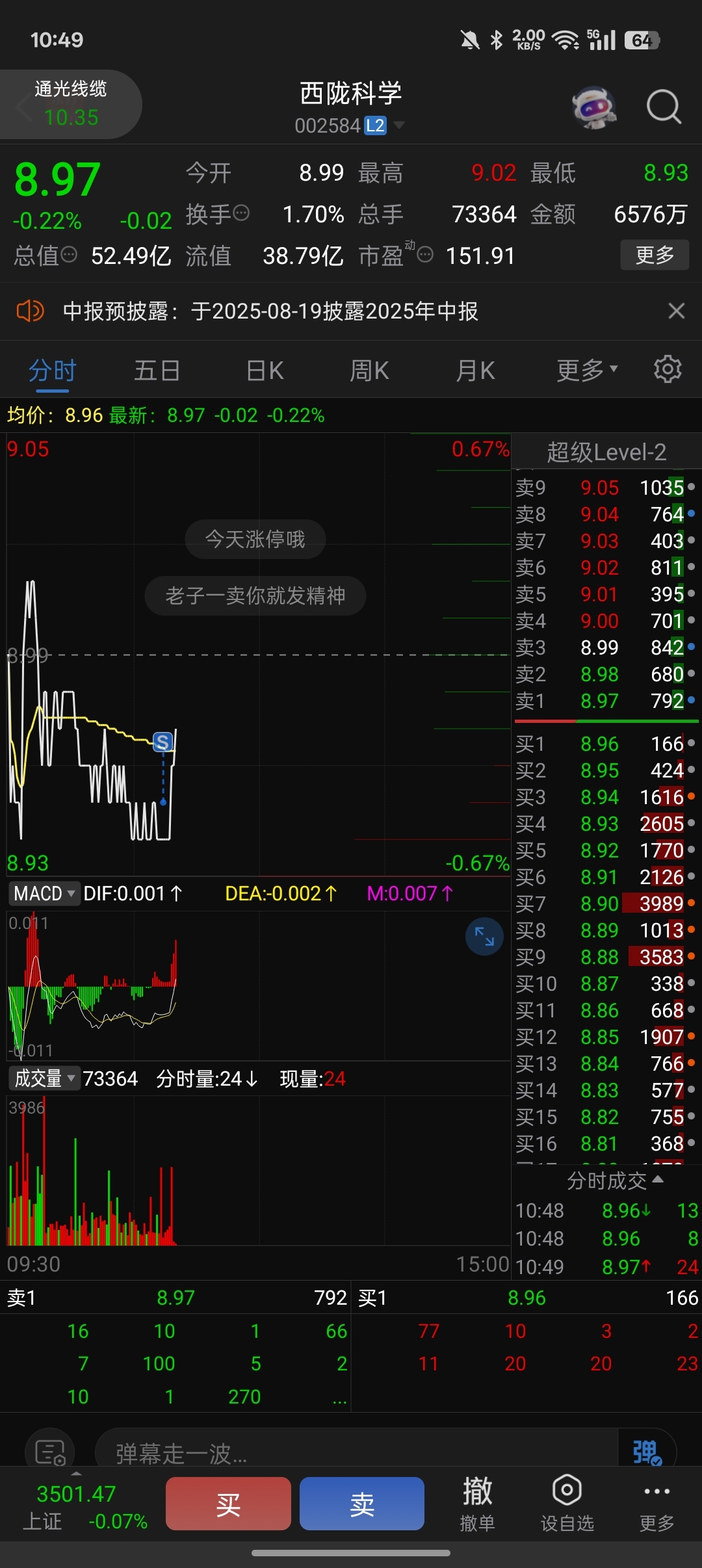Dismiss the 中报预披露 notice banner

[677, 311]
